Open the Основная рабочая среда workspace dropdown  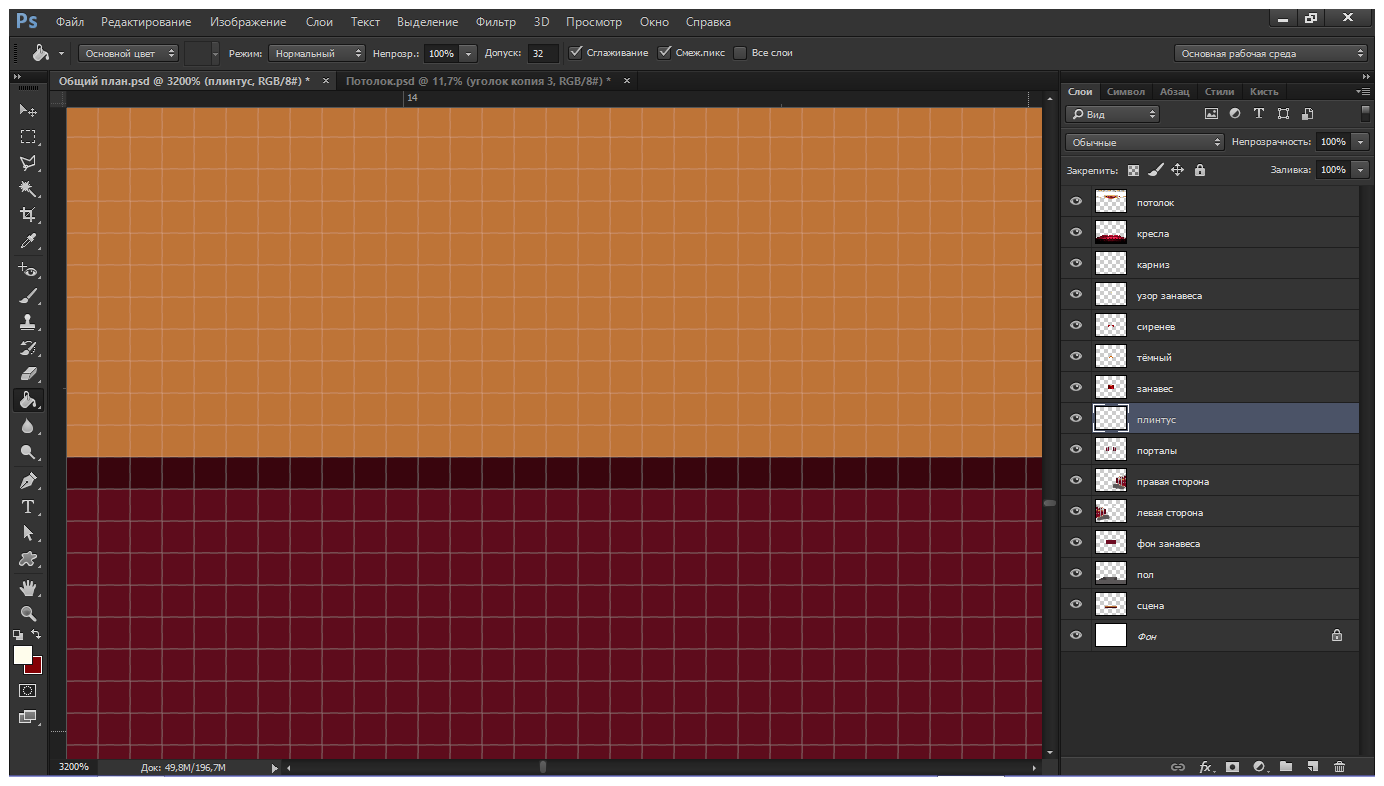[x=1271, y=53]
